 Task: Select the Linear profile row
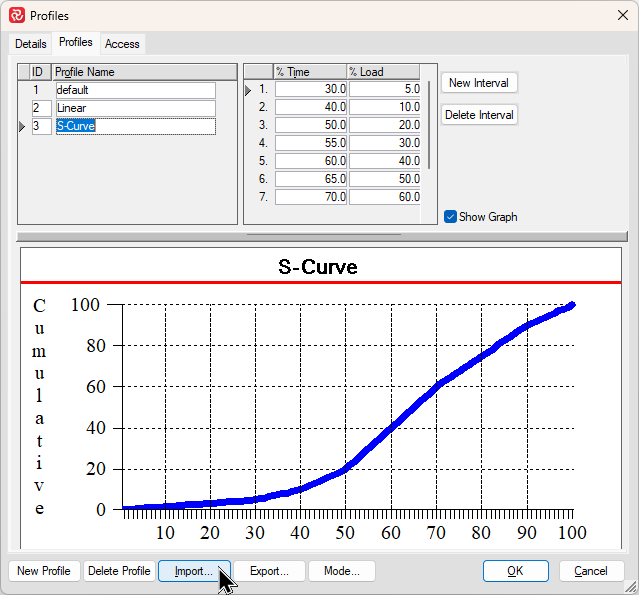[135, 108]
